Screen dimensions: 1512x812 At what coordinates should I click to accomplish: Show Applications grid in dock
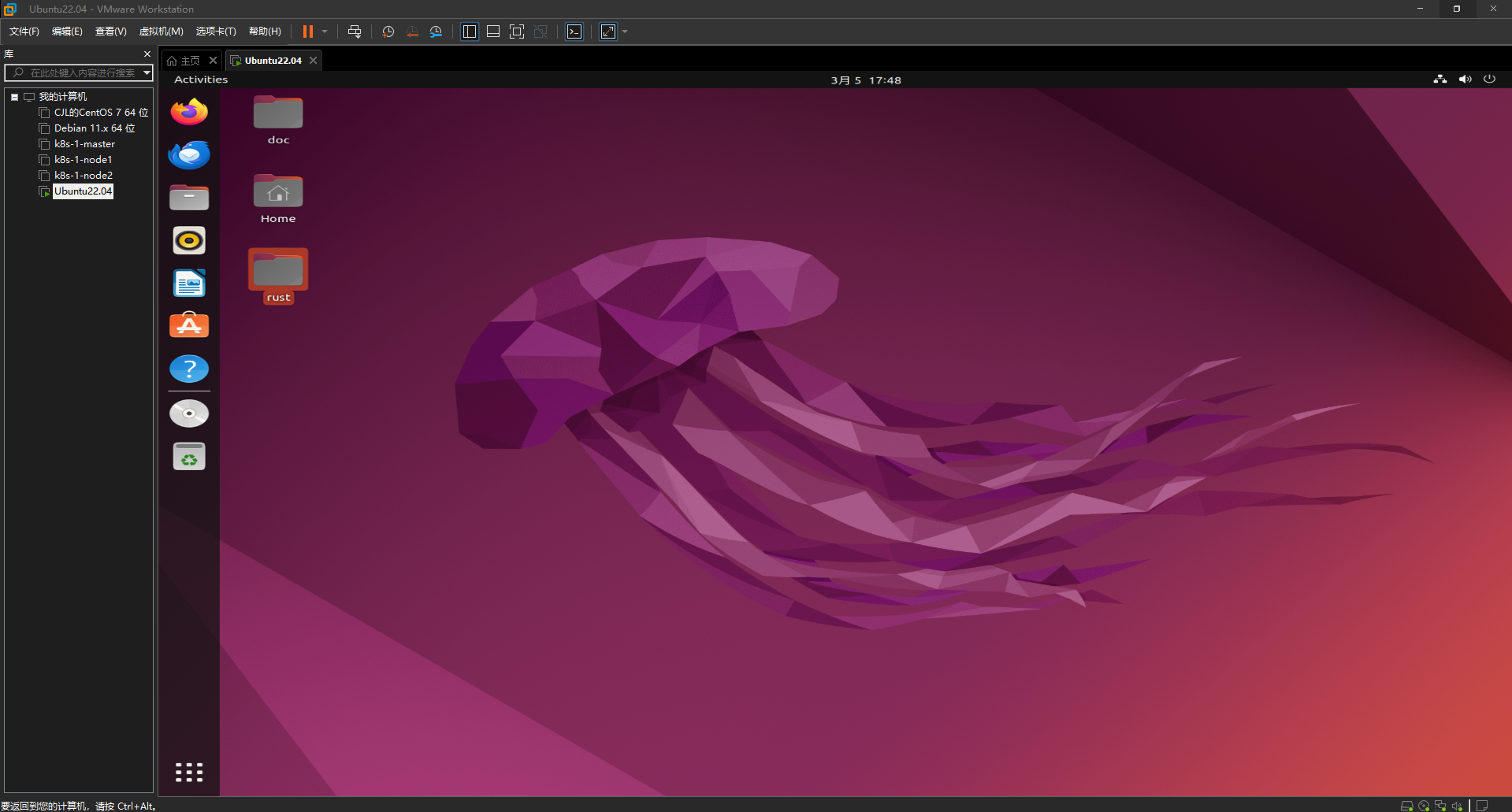(189, 772)
